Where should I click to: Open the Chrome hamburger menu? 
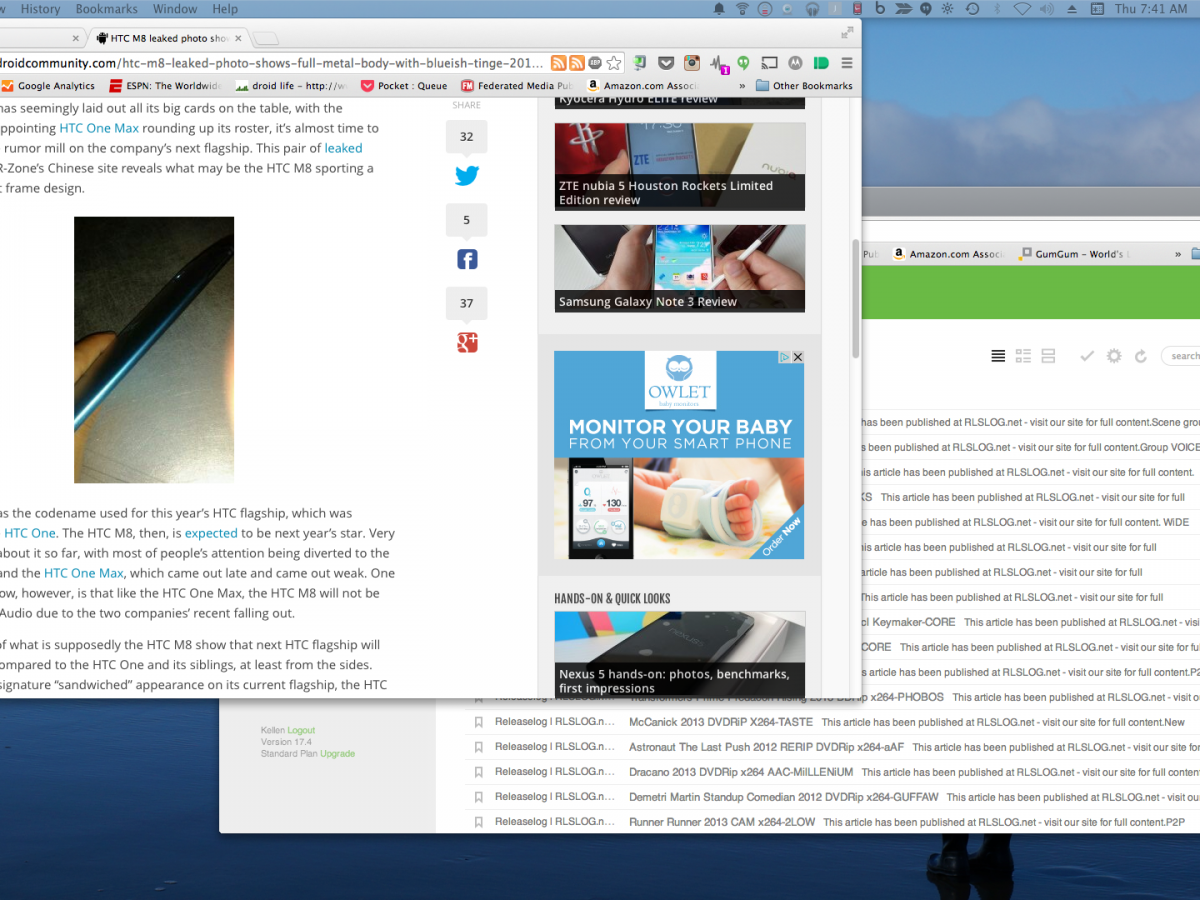click(847, 63)
